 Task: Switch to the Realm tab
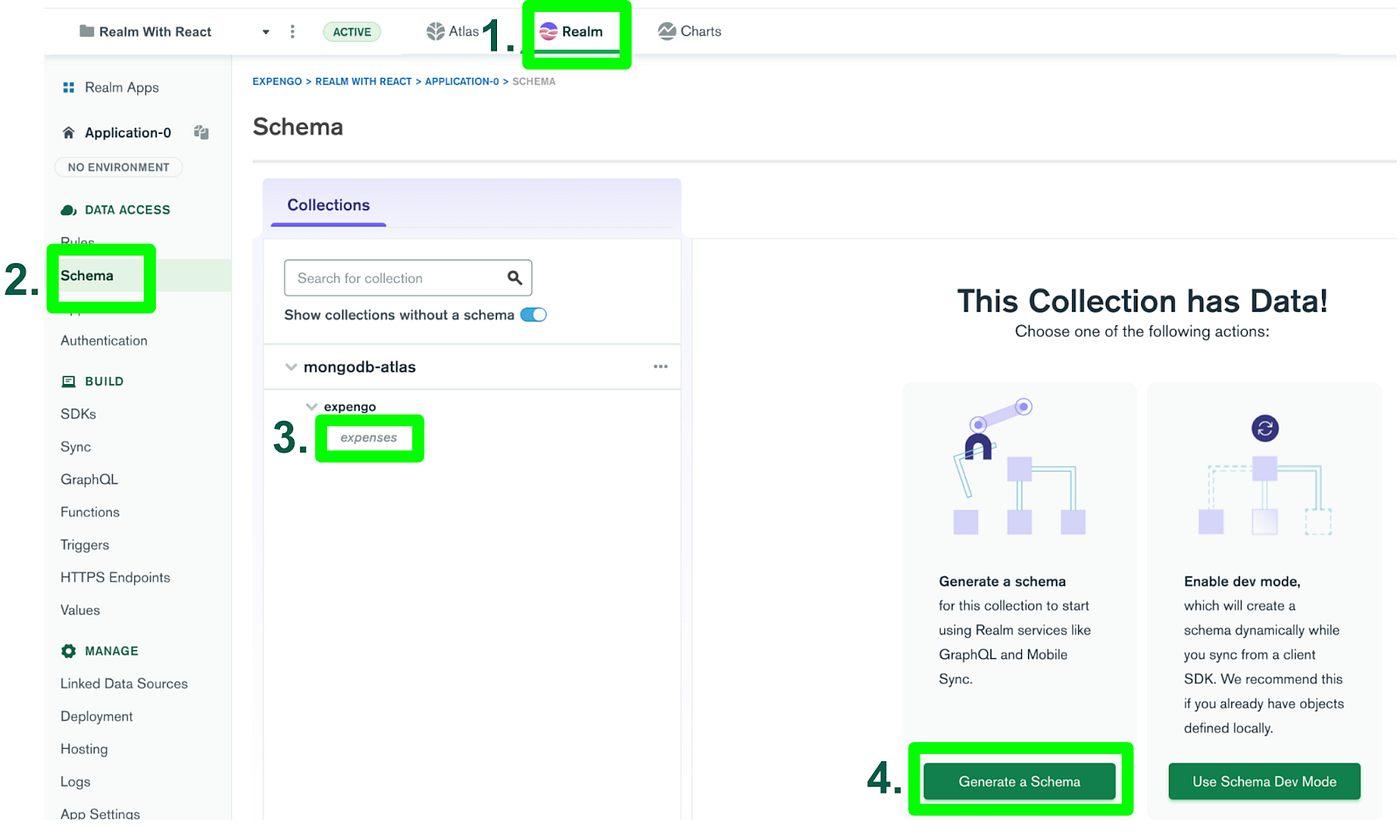pos(576,31)
